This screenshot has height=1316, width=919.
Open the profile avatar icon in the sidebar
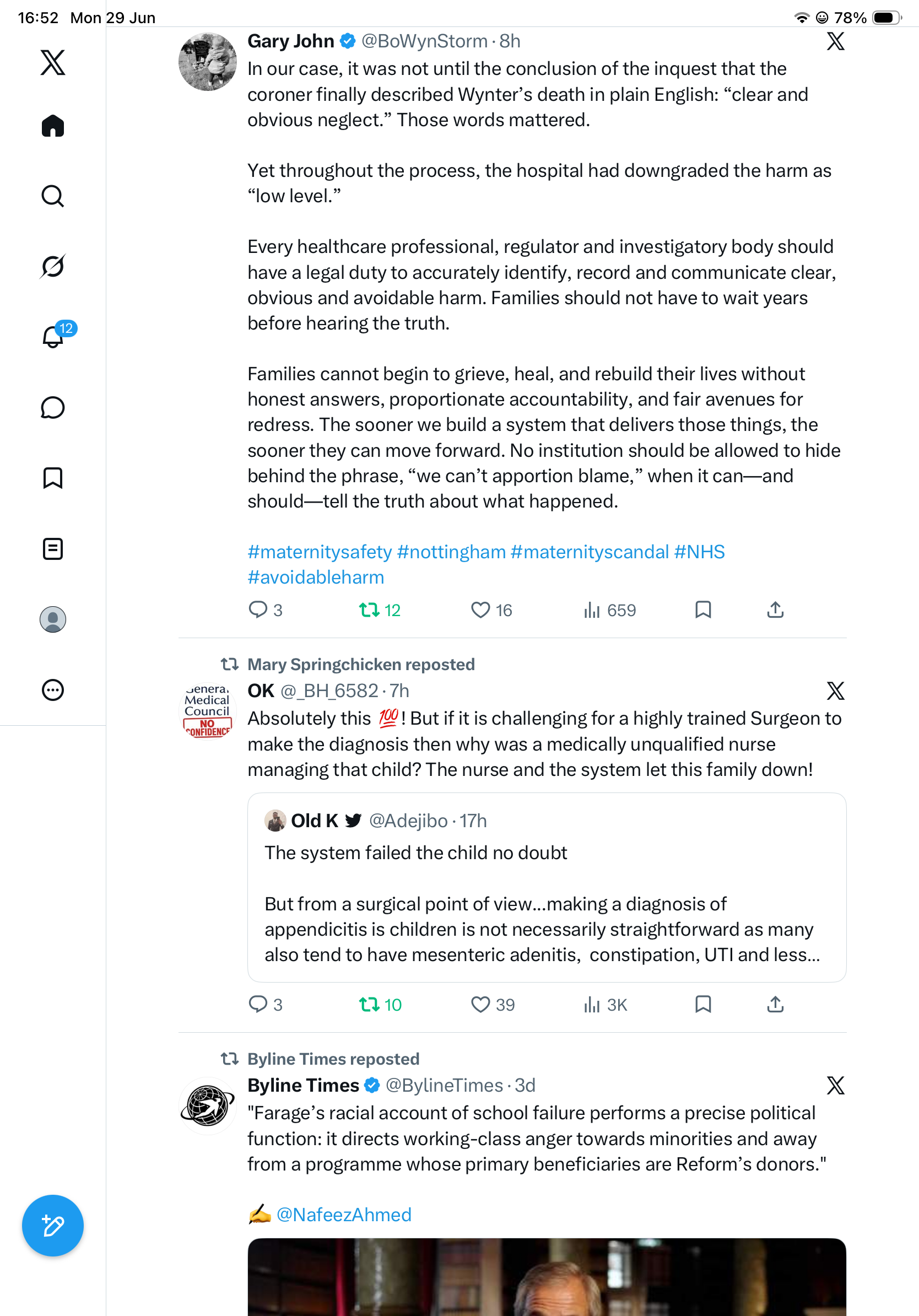[x=53, y=619]
